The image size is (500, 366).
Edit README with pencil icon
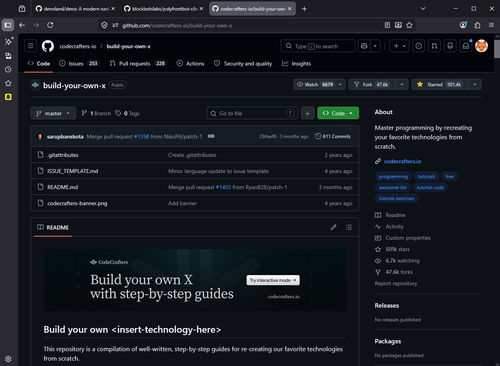pyautogui.click(x=333, y=227)
